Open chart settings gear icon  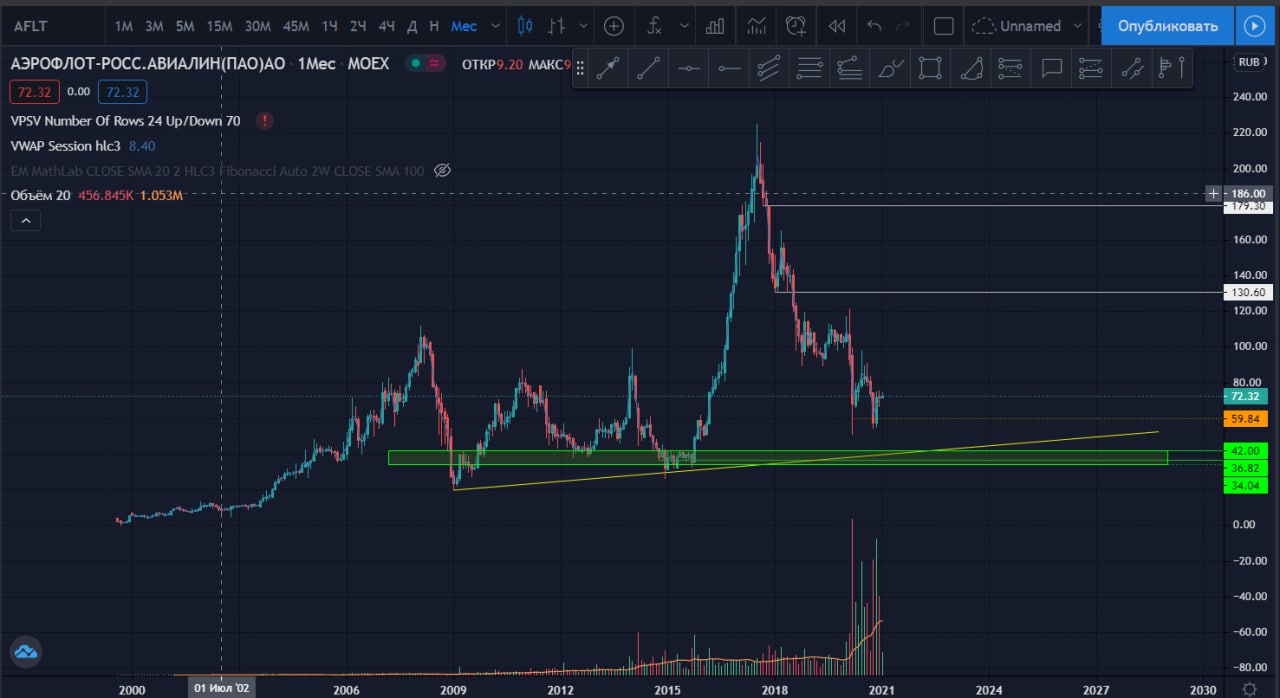tap(1250, 688)
